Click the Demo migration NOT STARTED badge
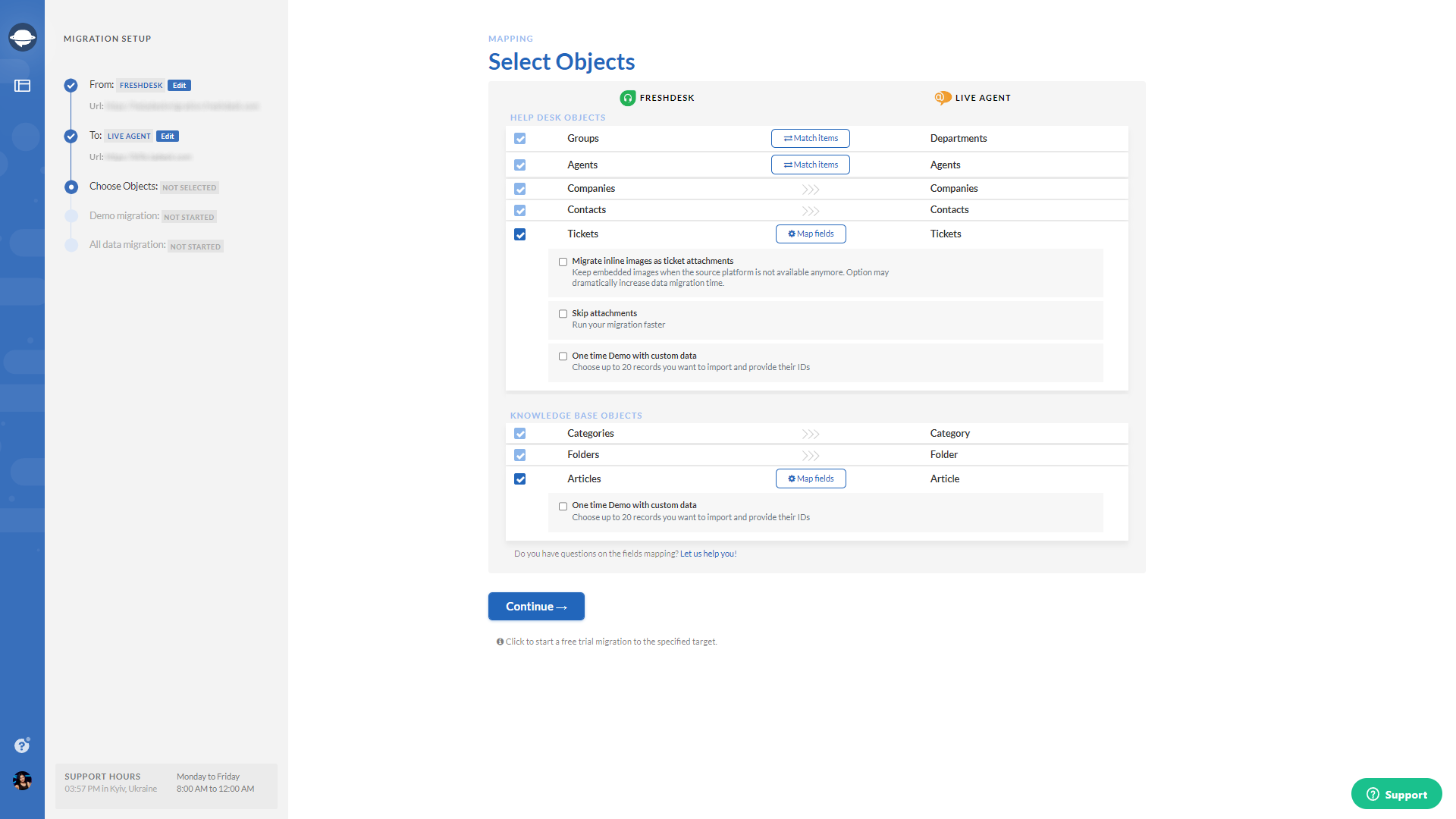Image resolution: width=1456 pixels, height=819 pixels. 189,217
